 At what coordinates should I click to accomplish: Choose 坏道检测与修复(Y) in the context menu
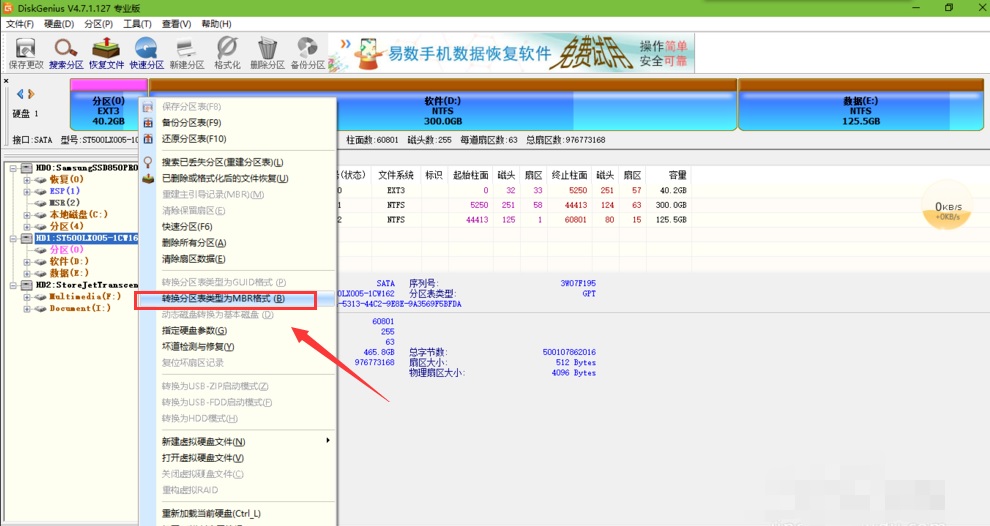(237, 347)
